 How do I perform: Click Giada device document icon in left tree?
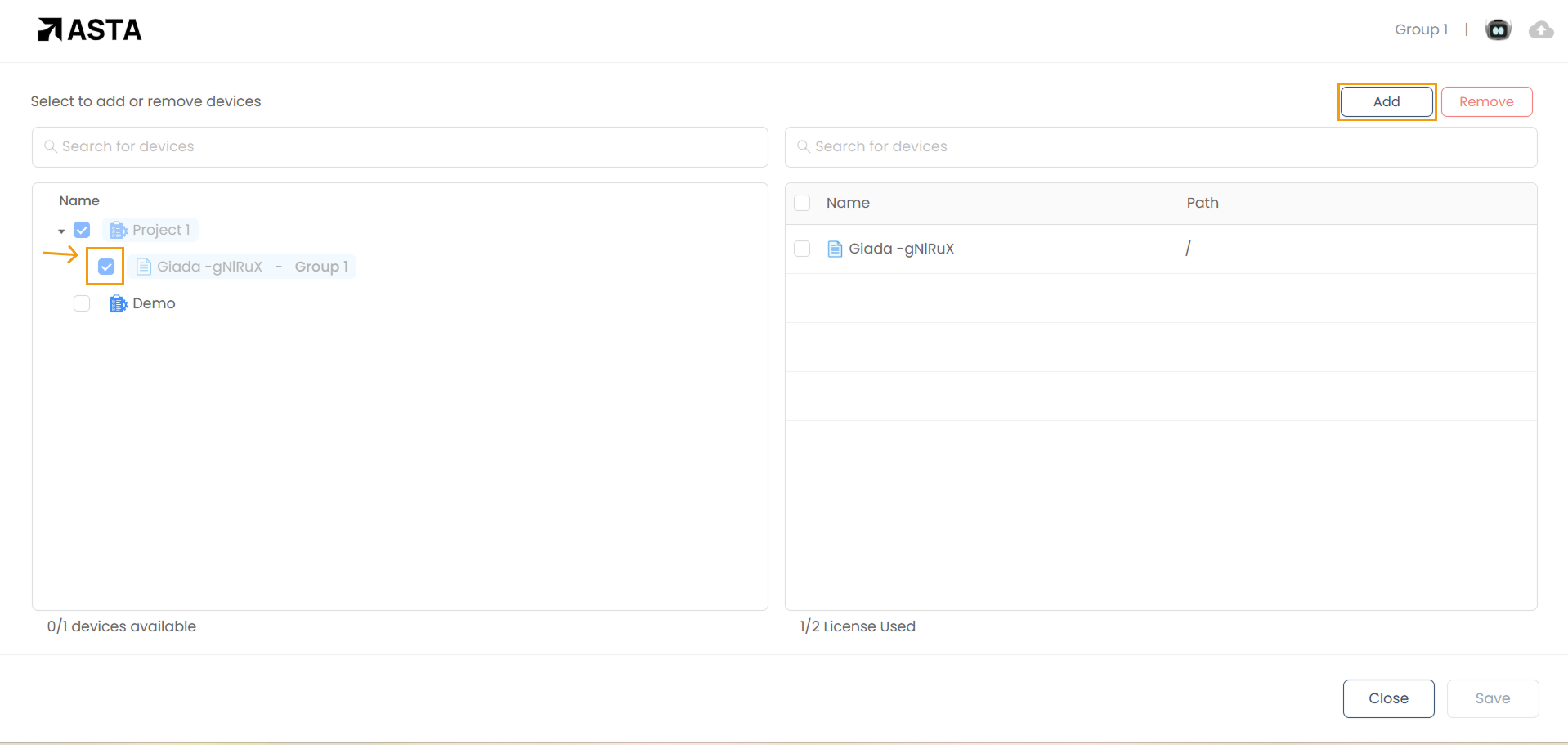(144, 267)
